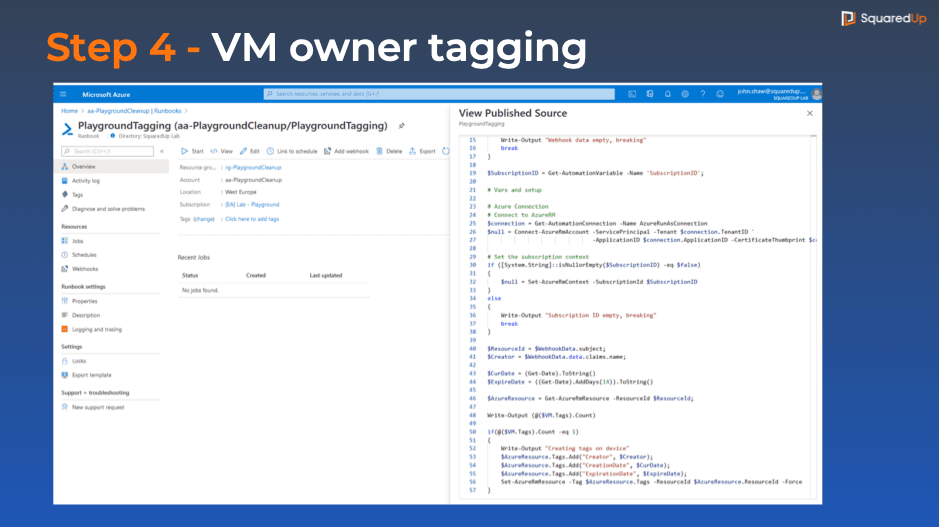Viewport: 939px width, 527px height.
Task: Click the Created column header
Action: pyautogui.click(x=256, y=275)
